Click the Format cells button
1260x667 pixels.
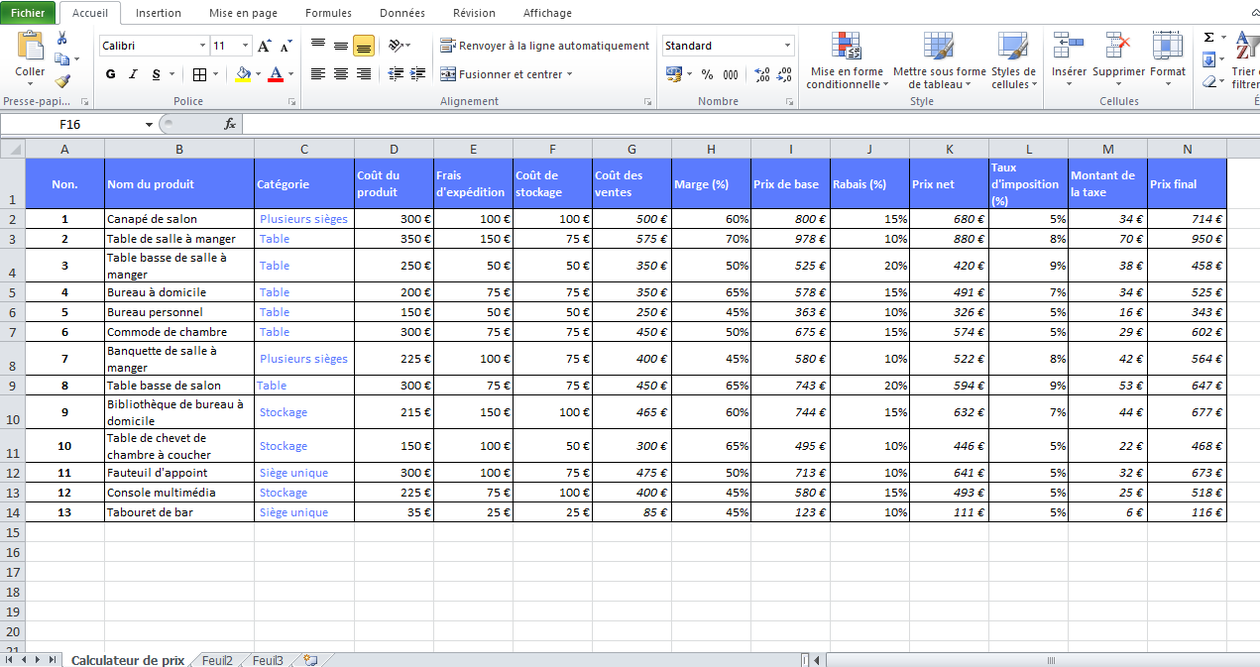pyautogui.click(x=1167, y=60)
